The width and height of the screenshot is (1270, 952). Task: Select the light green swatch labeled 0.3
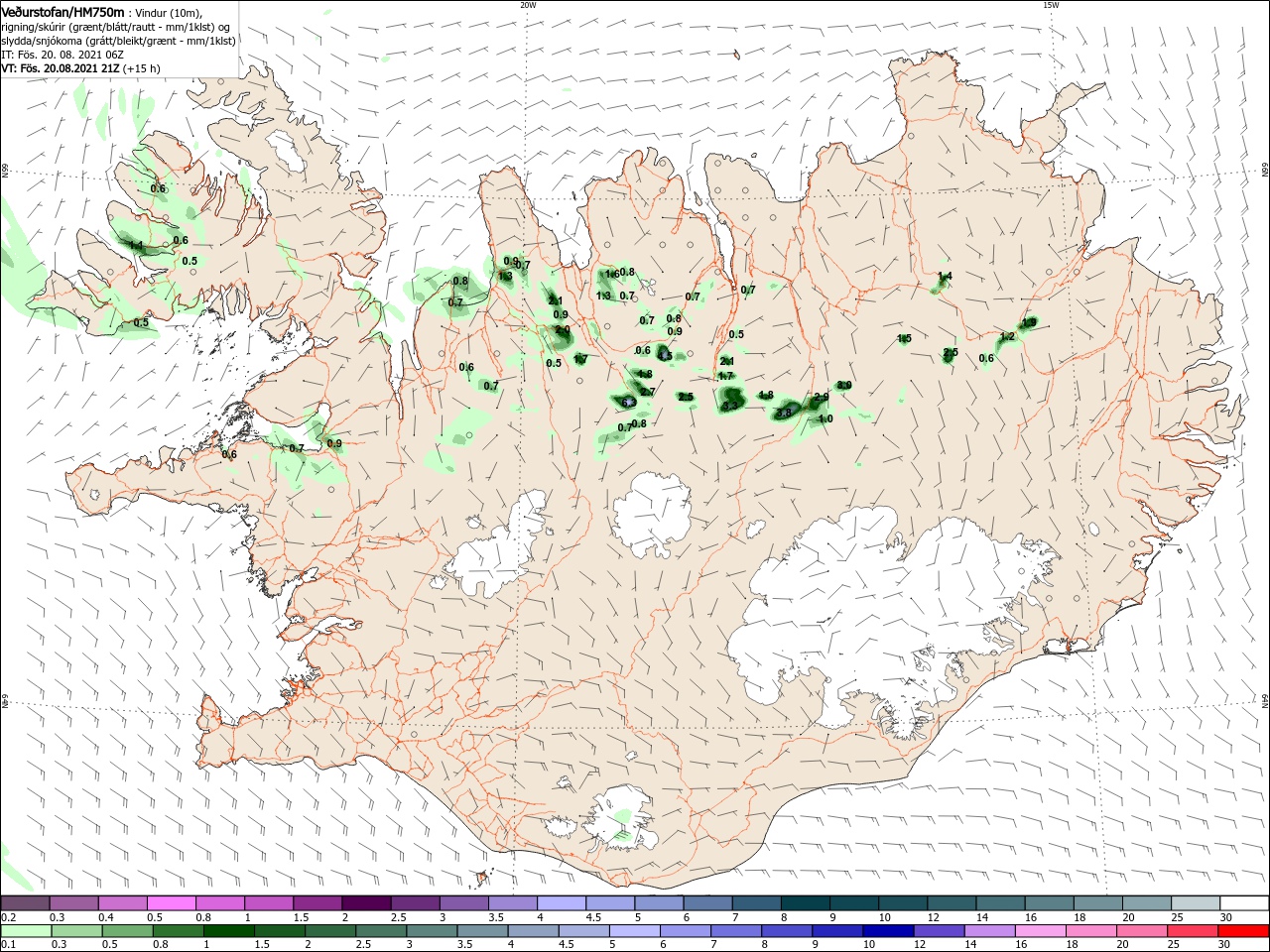click(x=76, y=931)
